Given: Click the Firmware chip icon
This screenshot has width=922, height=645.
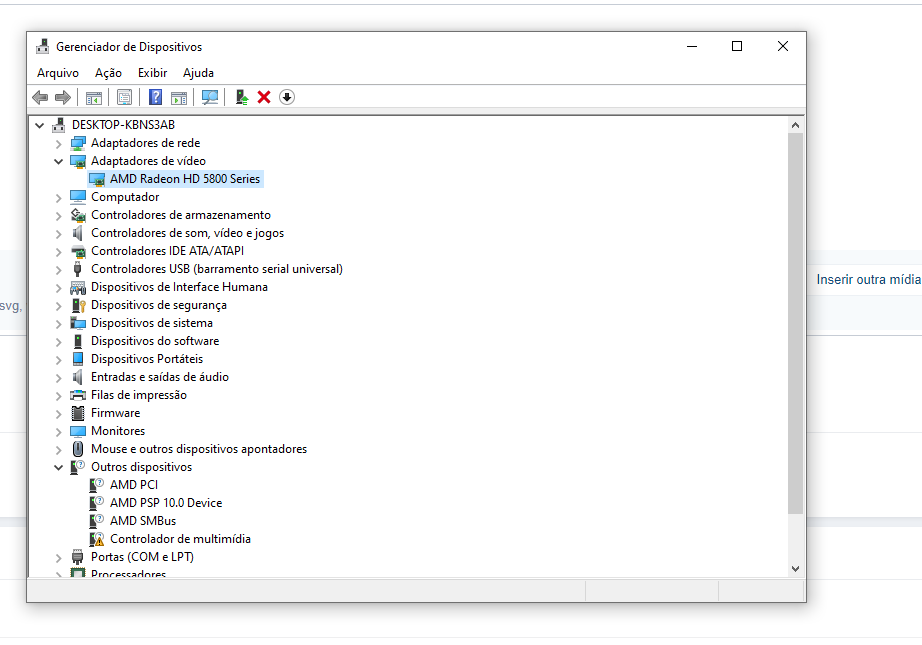Looking at the screenshot, I should [78, 413].
